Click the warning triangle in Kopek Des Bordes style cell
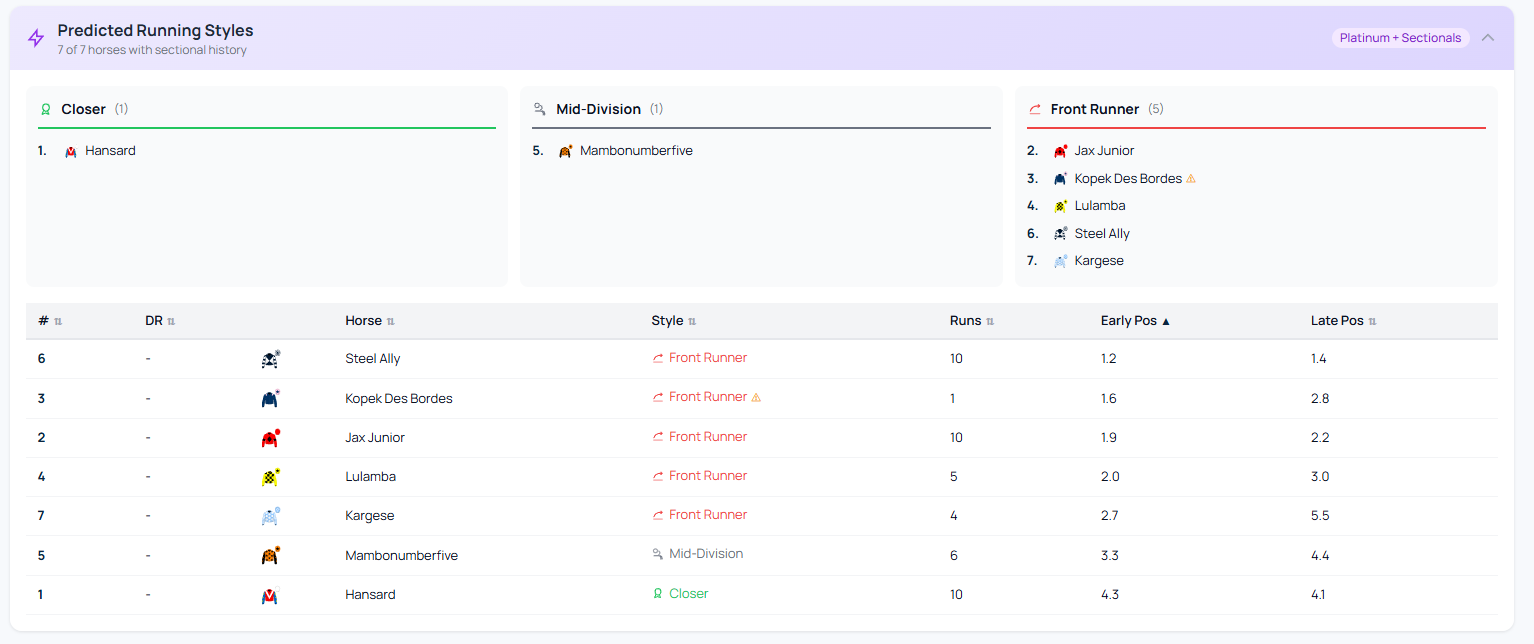The height and width of the screenshot is (644, 1534). tap(756, 397)
